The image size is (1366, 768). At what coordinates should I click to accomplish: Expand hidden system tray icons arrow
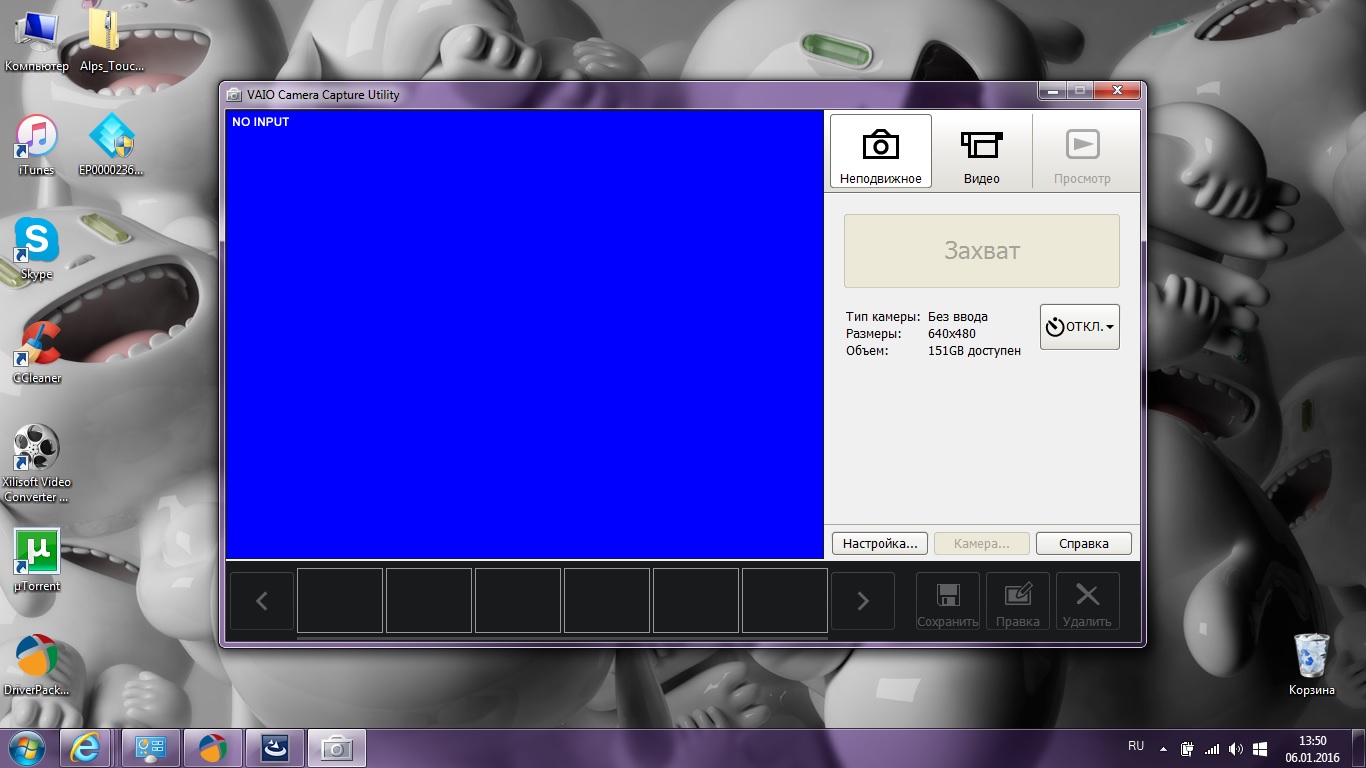(1163, 747)
